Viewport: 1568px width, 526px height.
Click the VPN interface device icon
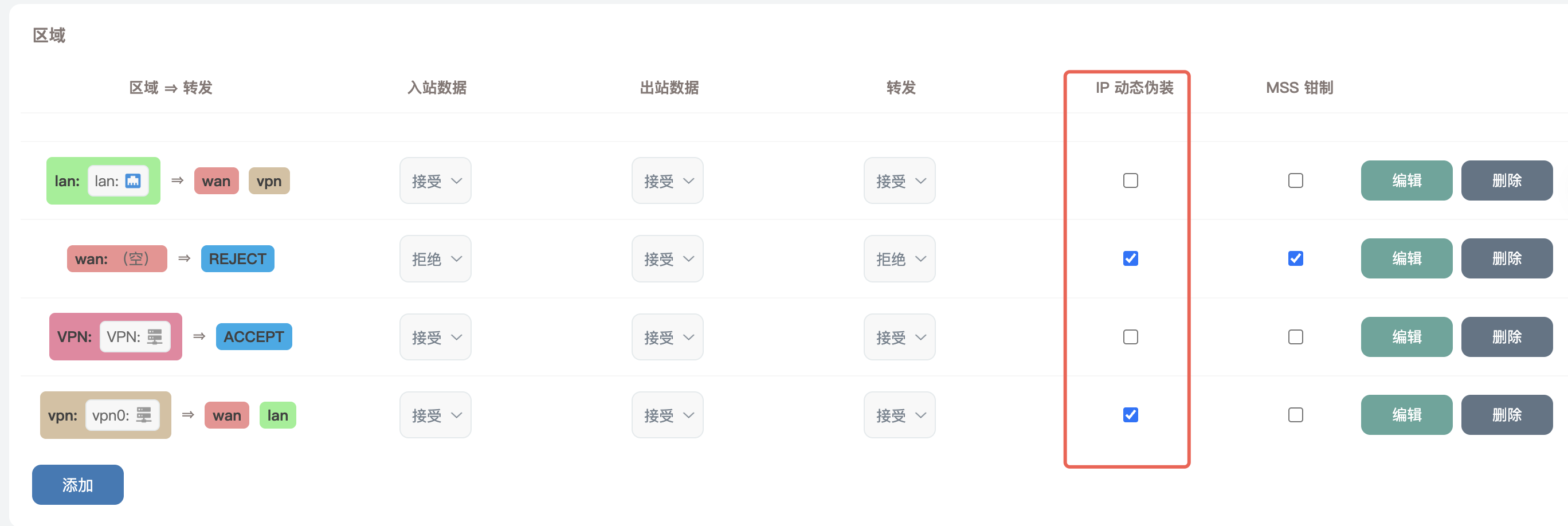pos(155,337)
